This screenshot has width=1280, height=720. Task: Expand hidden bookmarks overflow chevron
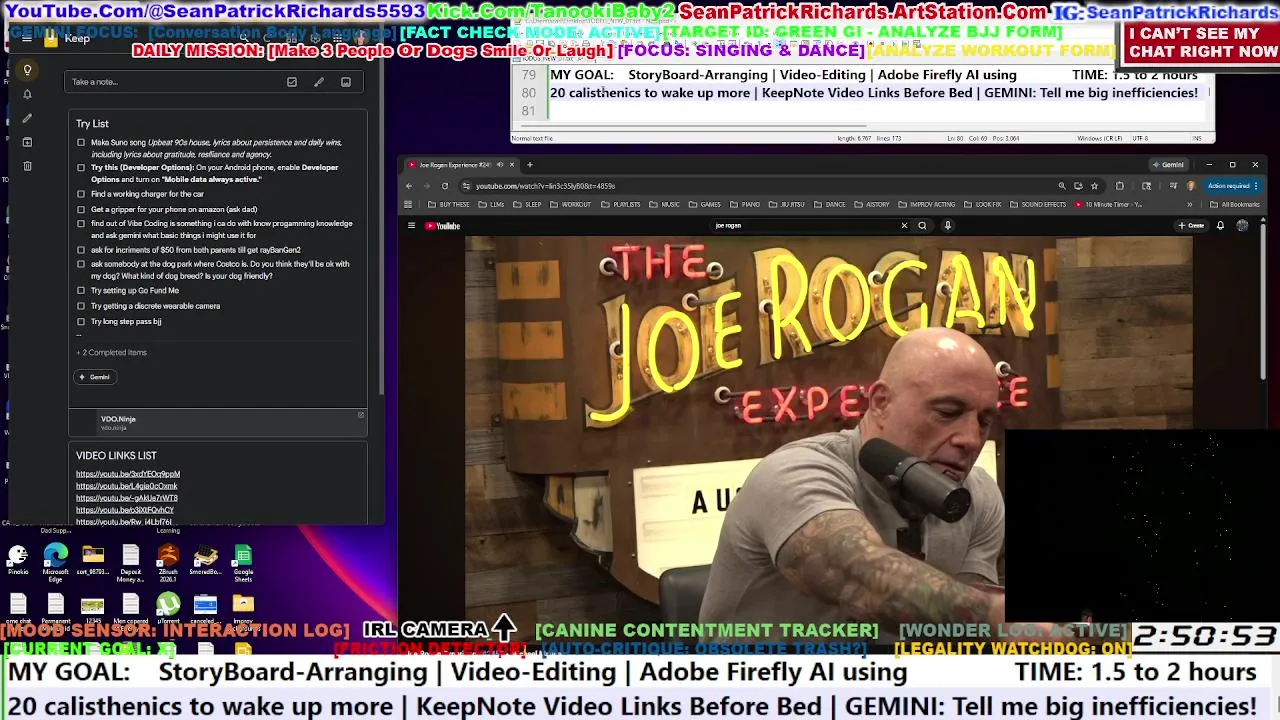[1189, 205]
